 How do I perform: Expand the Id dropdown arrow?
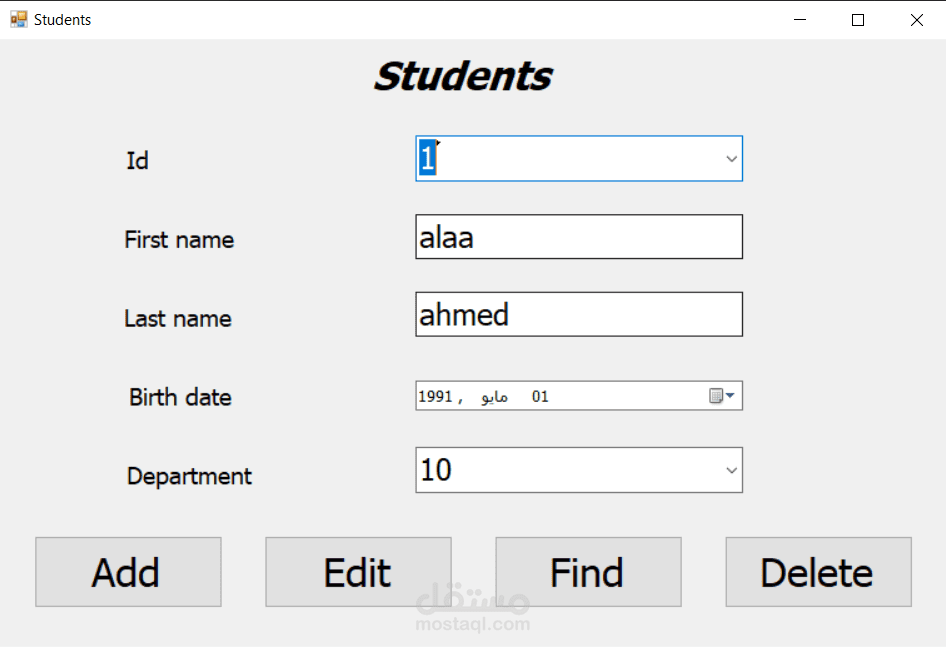tap(731, 159)
